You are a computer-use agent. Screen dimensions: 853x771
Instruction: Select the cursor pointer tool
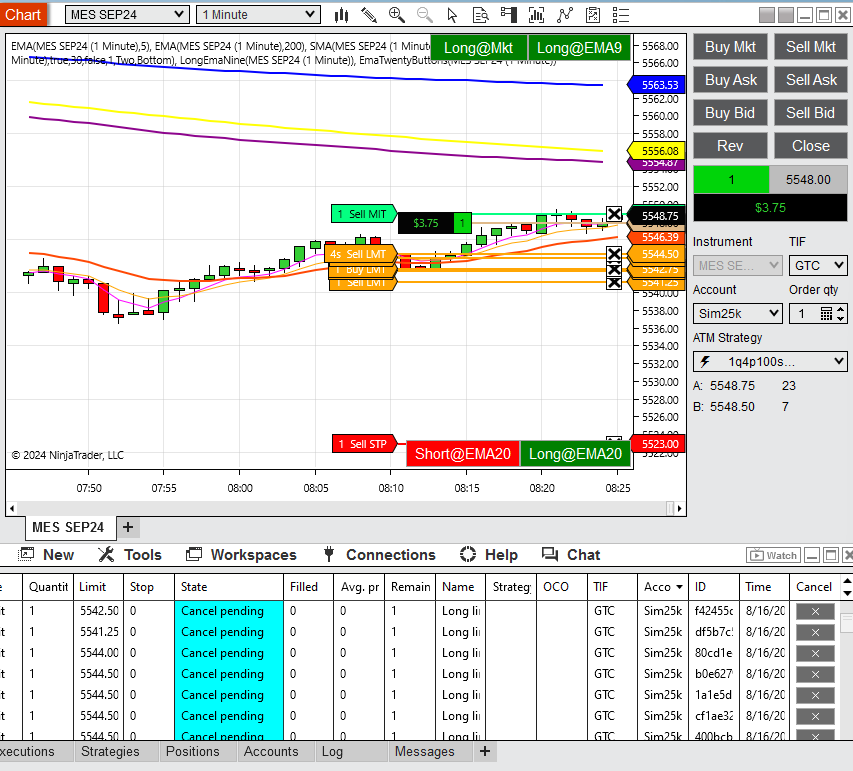(x=452, y=15)
